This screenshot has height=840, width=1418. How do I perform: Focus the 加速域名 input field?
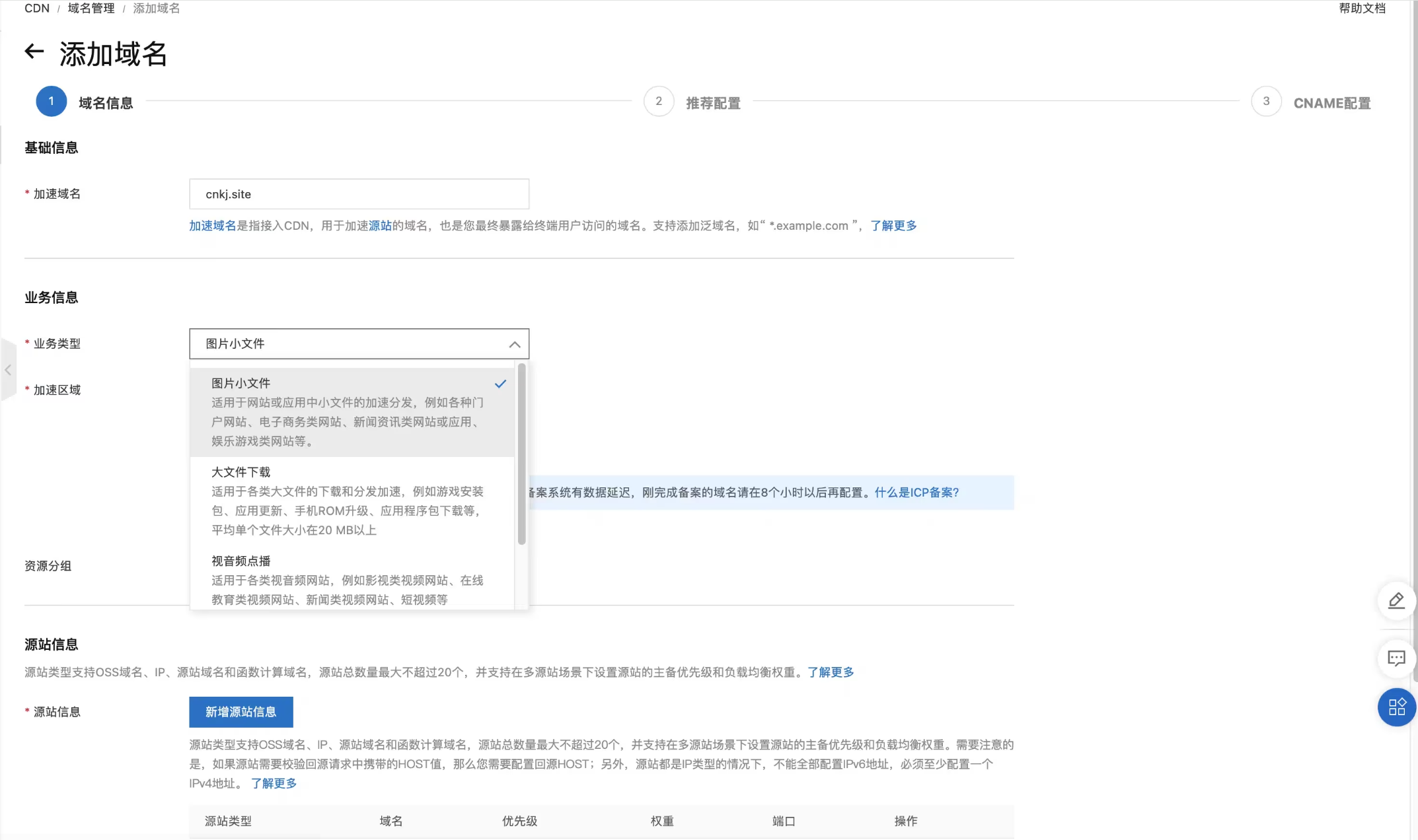click(359, 194)
